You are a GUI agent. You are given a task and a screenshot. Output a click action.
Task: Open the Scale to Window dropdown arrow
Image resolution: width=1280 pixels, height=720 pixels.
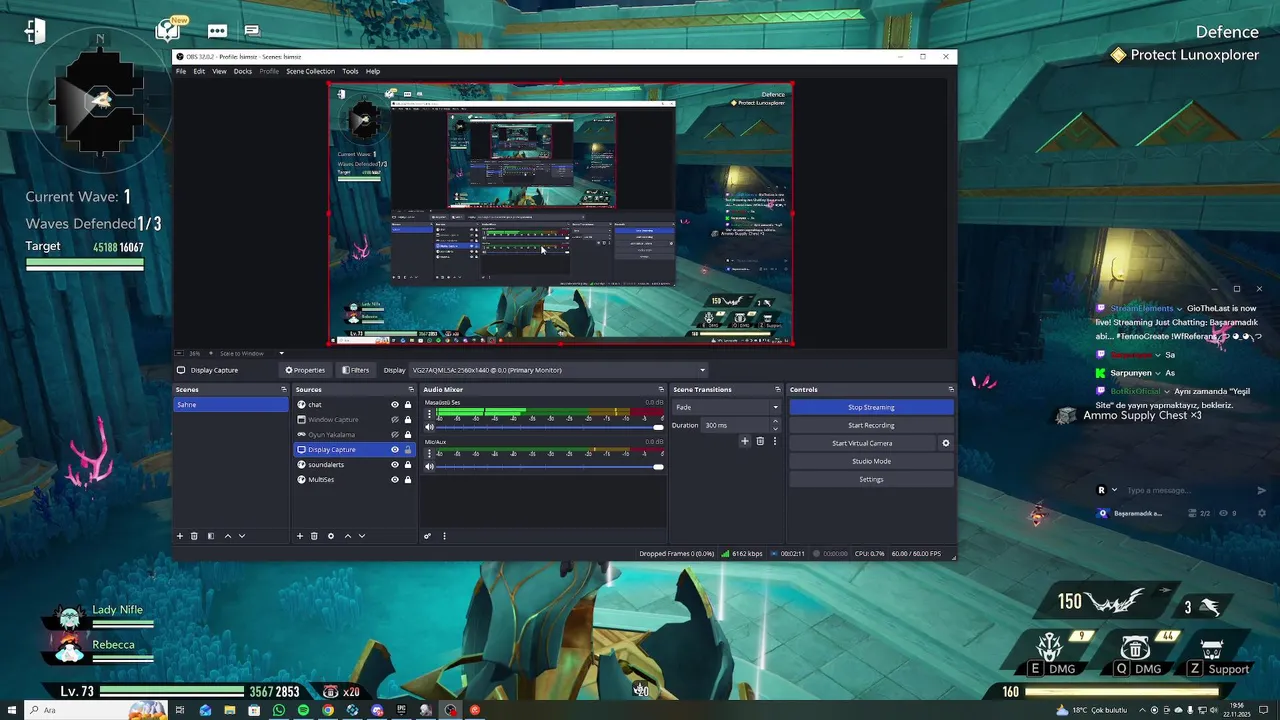pos(281,353)
